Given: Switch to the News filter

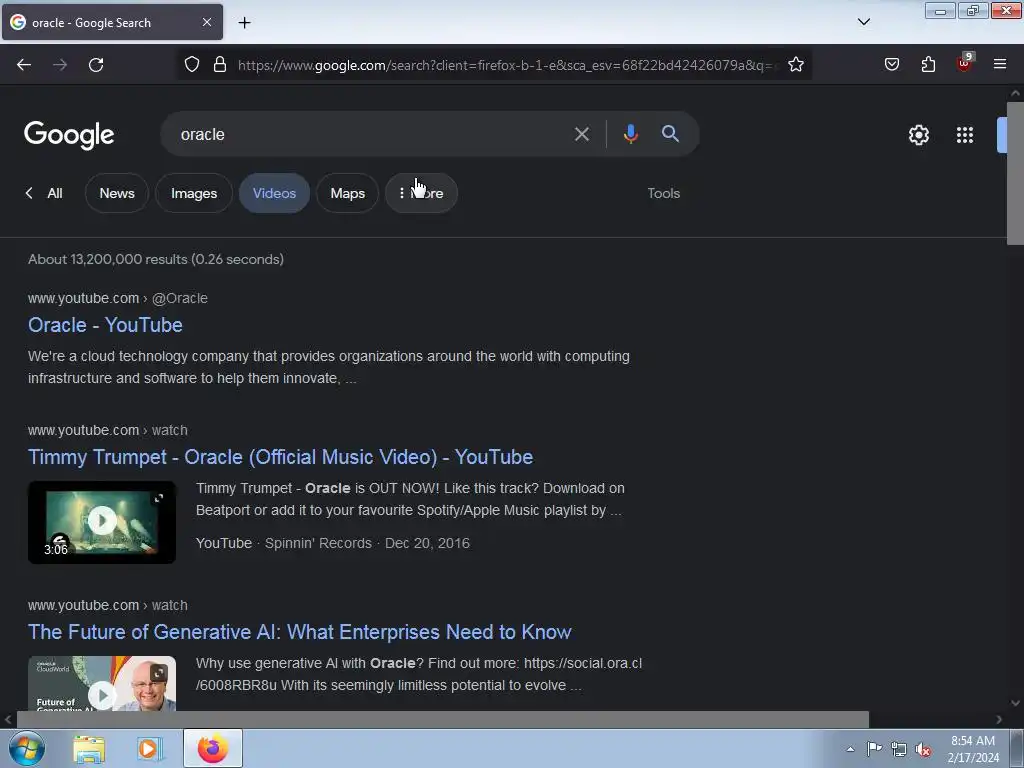Looking at the screenshot, I should pos(117,193).
